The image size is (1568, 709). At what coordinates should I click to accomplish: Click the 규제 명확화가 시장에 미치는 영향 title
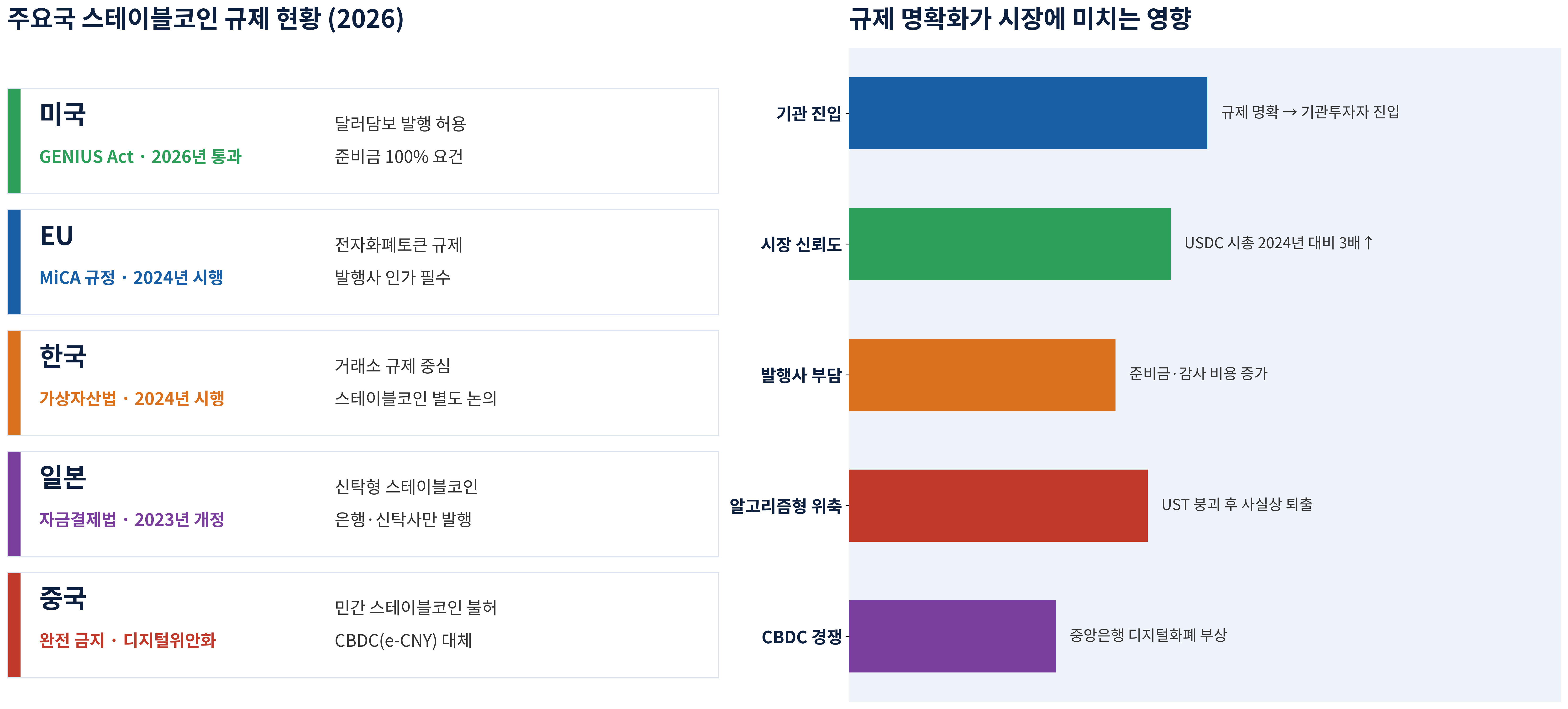1020,19
